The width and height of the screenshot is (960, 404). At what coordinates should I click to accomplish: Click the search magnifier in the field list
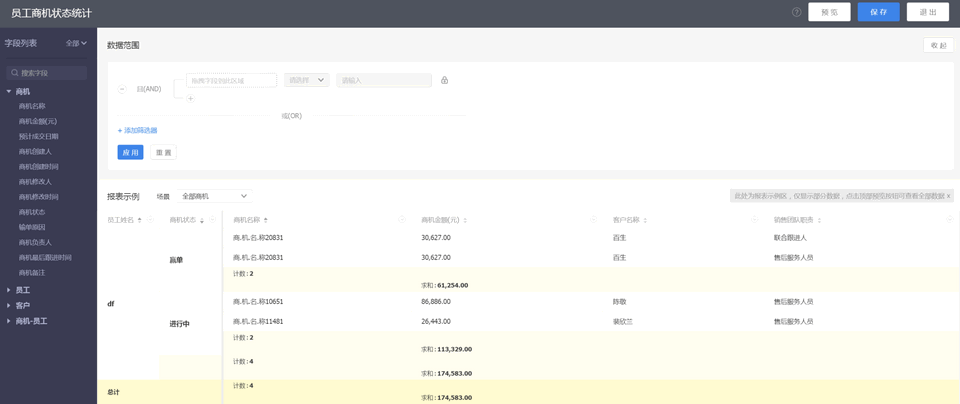[14, 73]
